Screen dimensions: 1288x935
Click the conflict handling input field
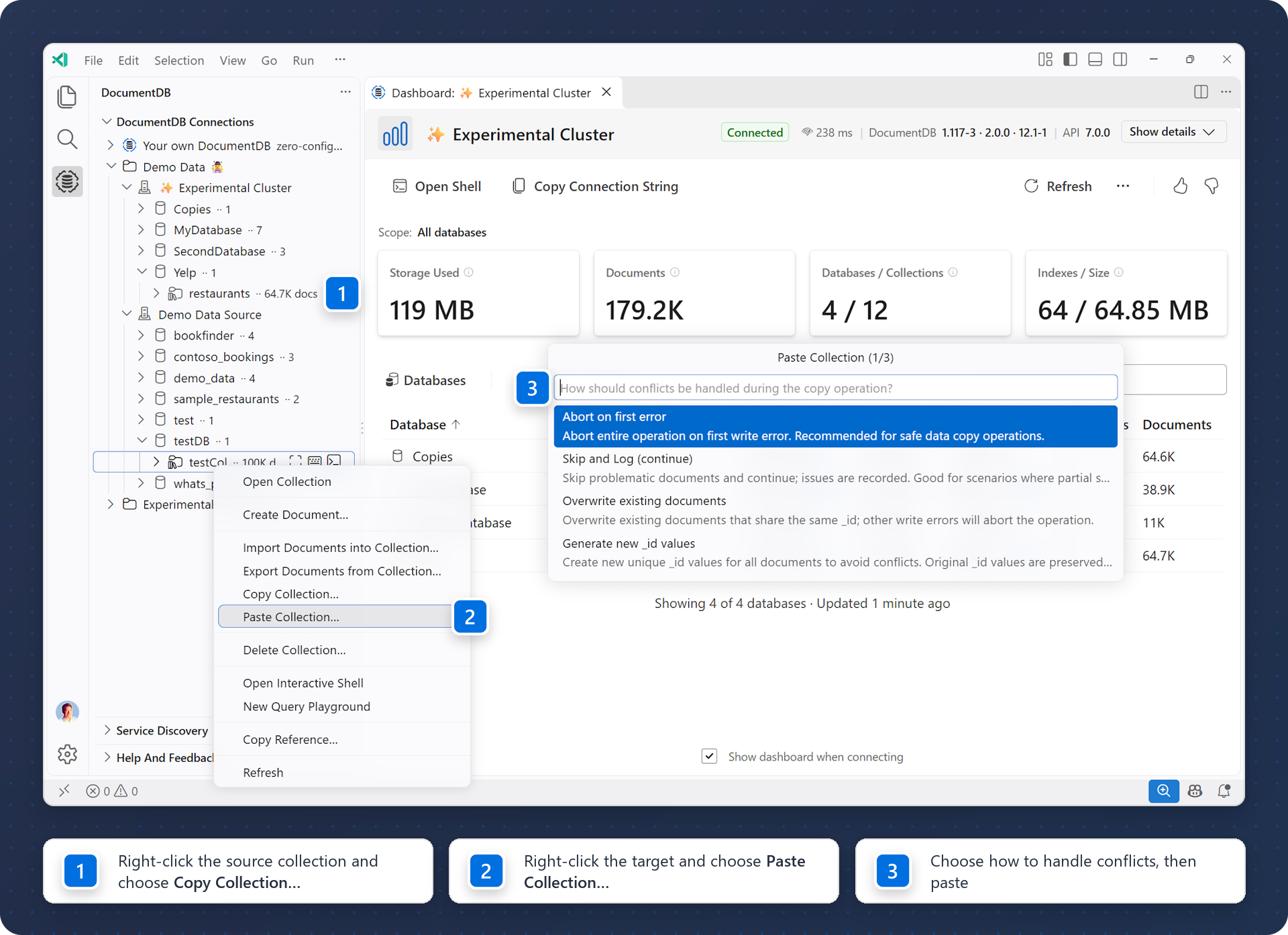[x=835, y=388]
